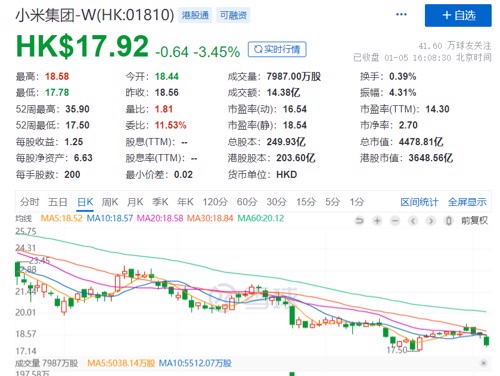Click the latest candlestick on the chart
This screenshot has width=500, height=376.
(486, 341)
